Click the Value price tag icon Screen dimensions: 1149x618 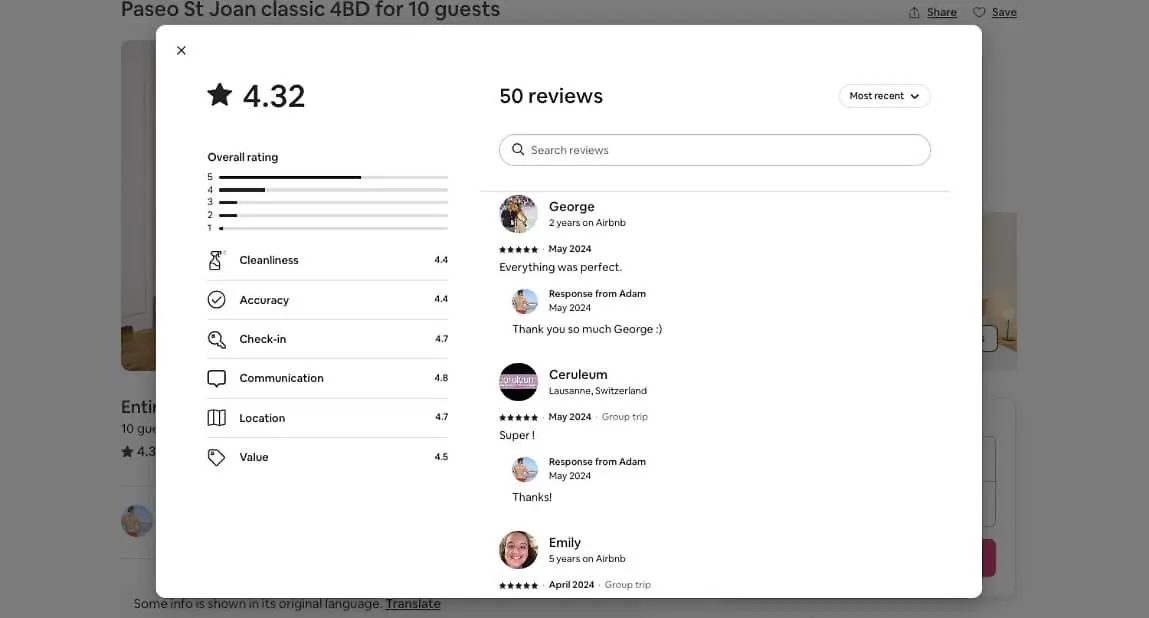[x=216, y=457]
